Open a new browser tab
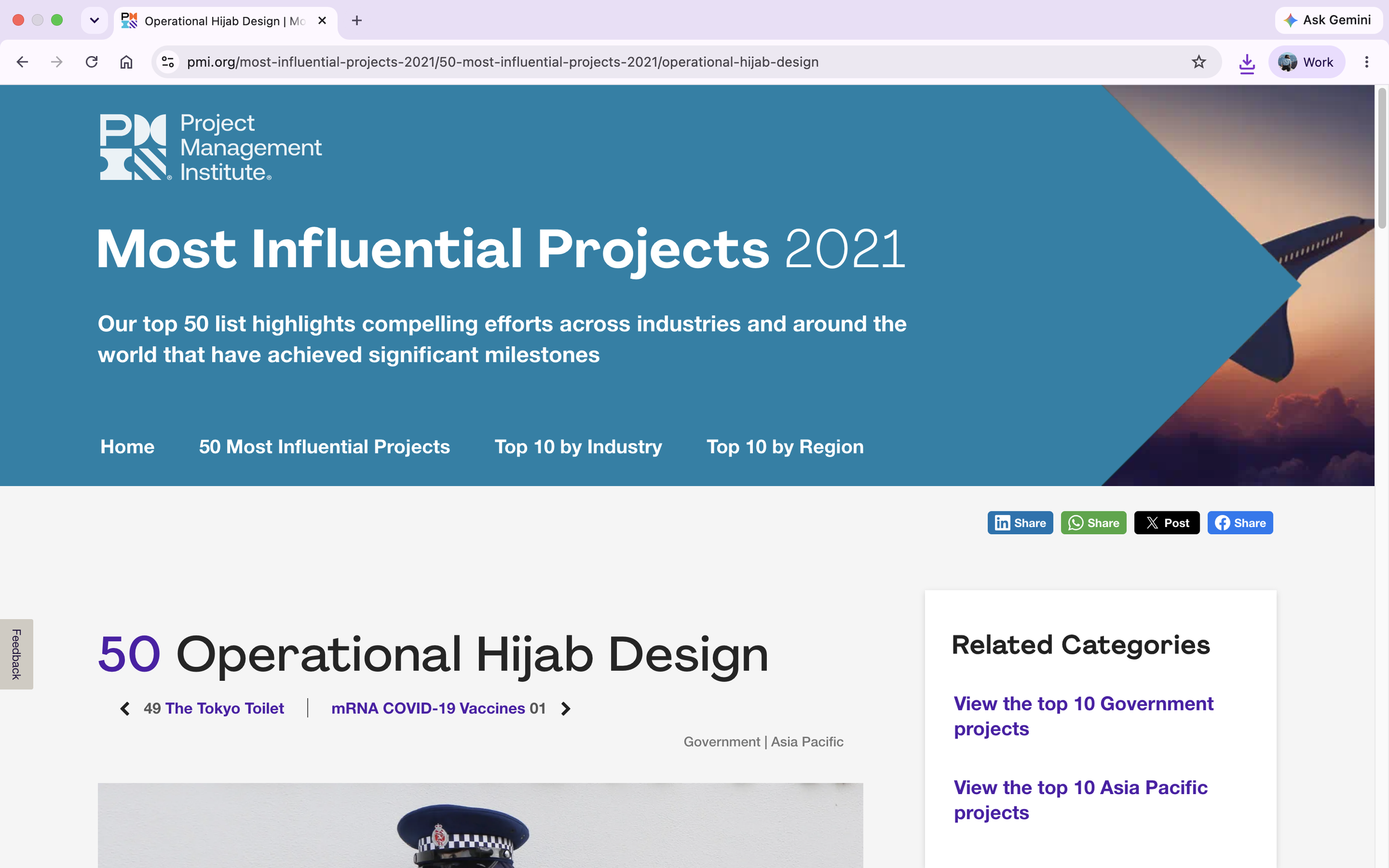1389x868 pixels. 357,21
